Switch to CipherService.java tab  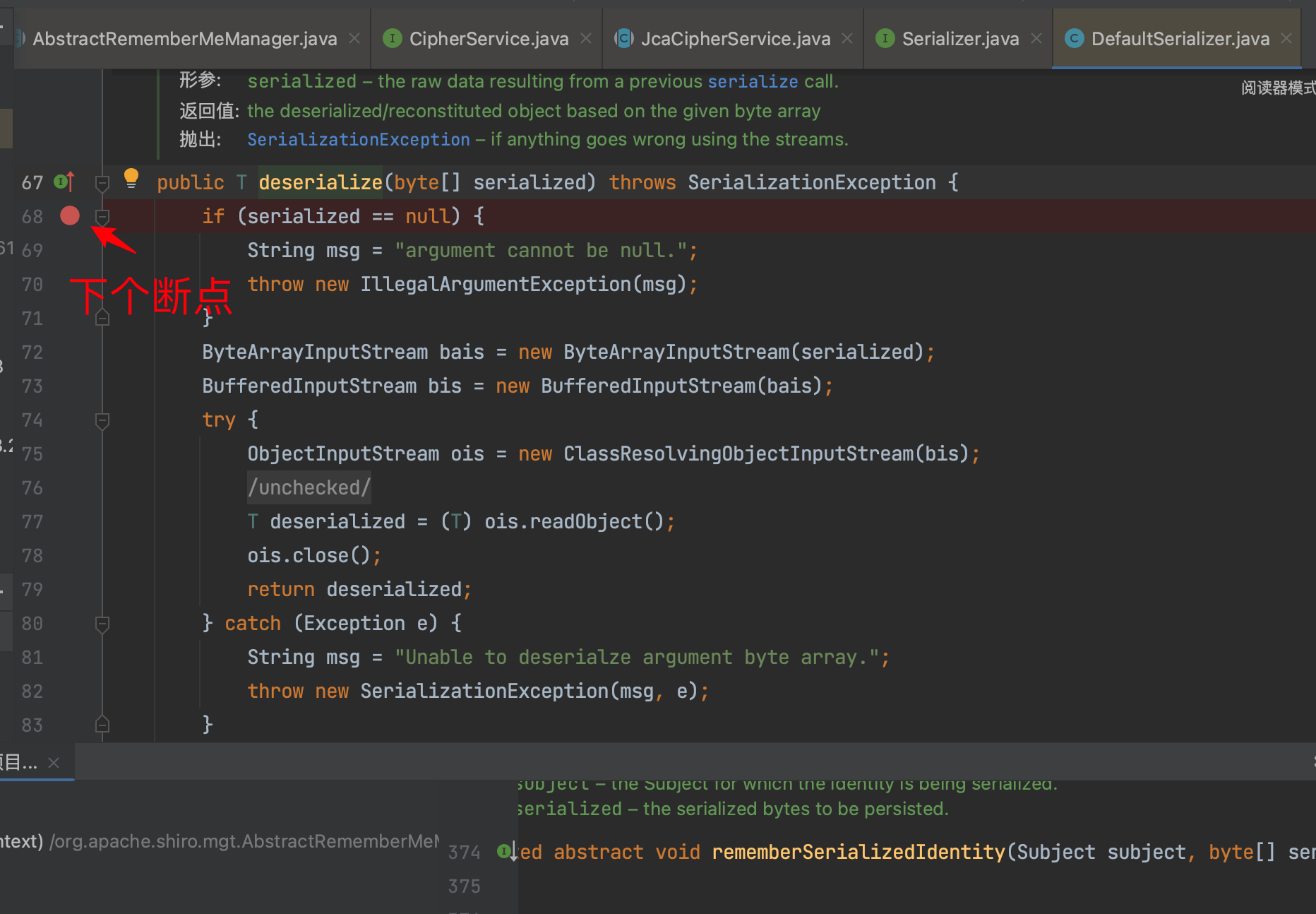tap(489, 39)
